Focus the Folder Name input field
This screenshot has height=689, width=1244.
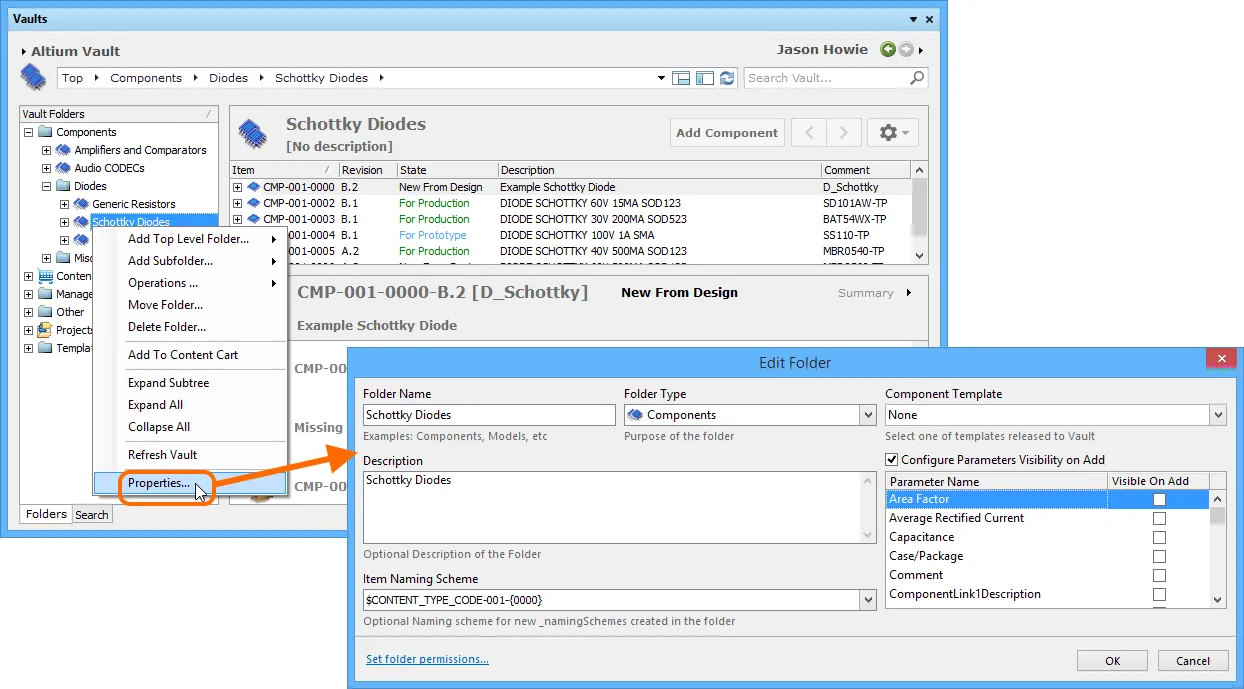[489, 415]
